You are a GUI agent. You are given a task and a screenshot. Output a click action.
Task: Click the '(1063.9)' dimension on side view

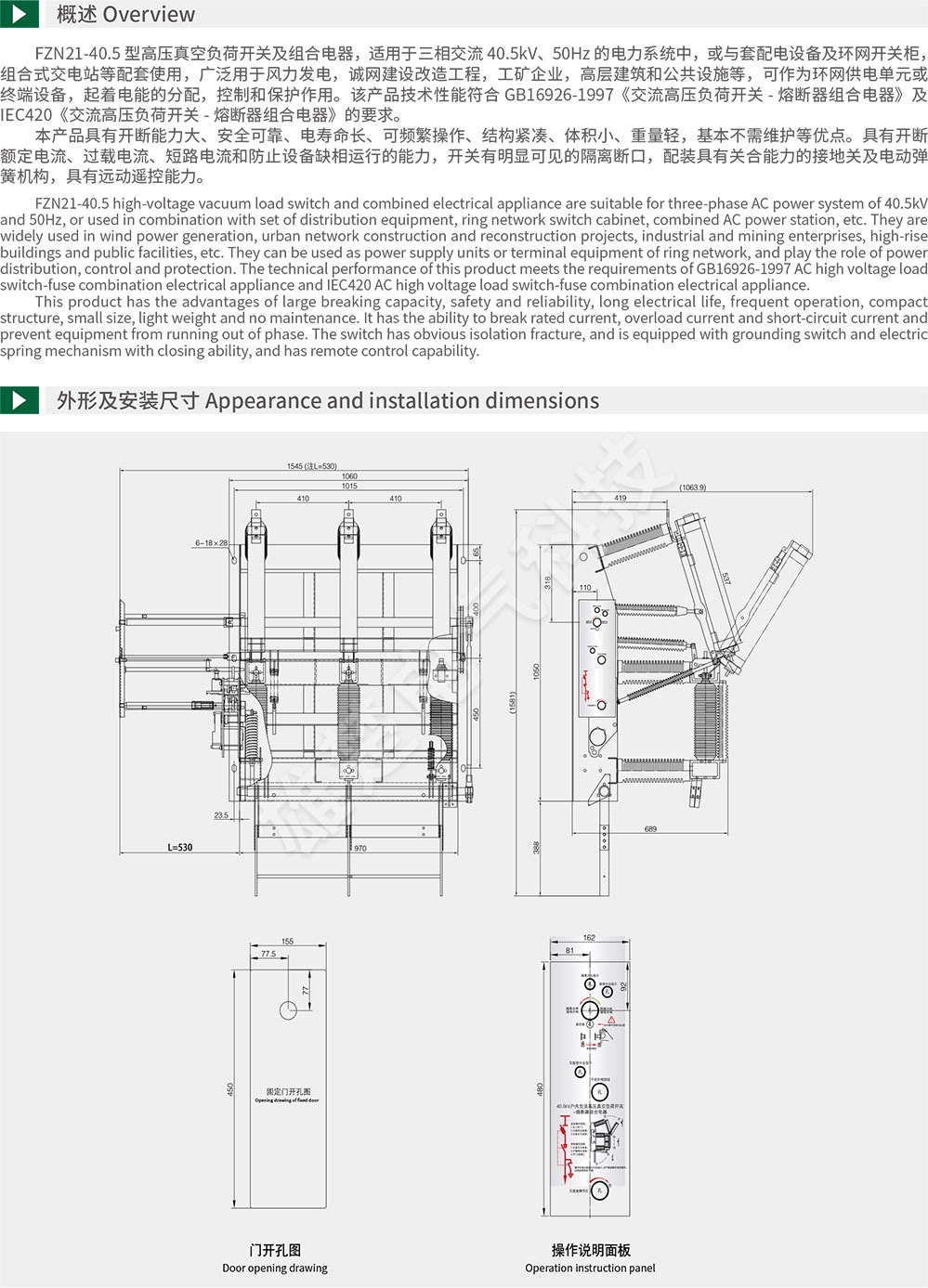[x=692, y=488]
